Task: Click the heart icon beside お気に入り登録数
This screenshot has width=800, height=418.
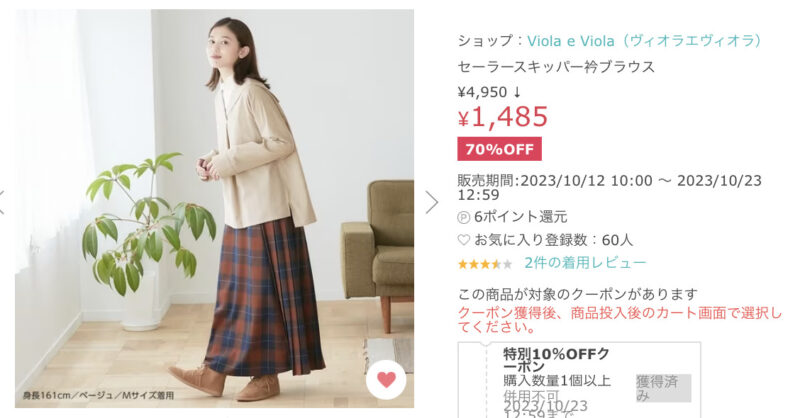Action: (463, 240)
